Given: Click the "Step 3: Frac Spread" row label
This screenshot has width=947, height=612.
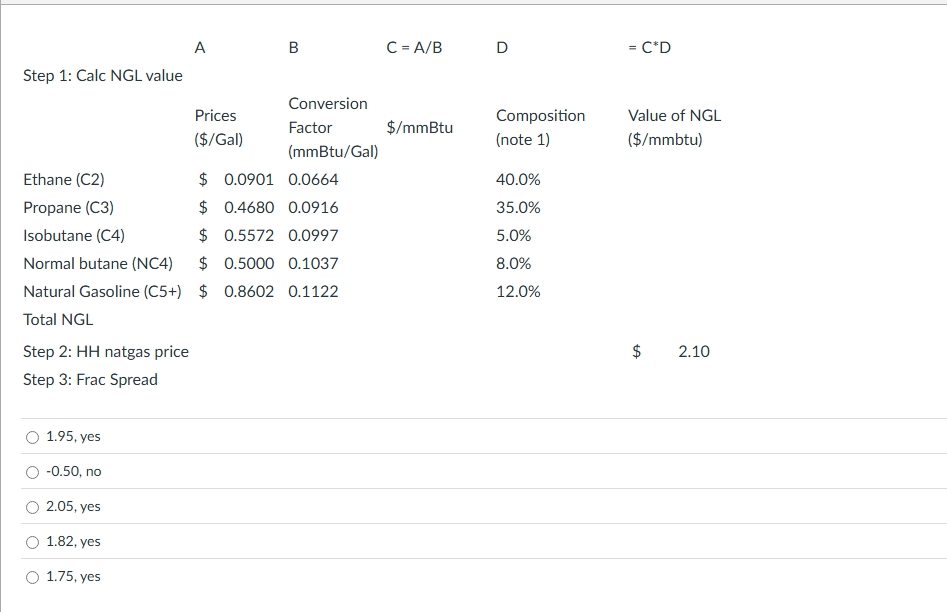Looking at the screenshot, I should (90, 380).
